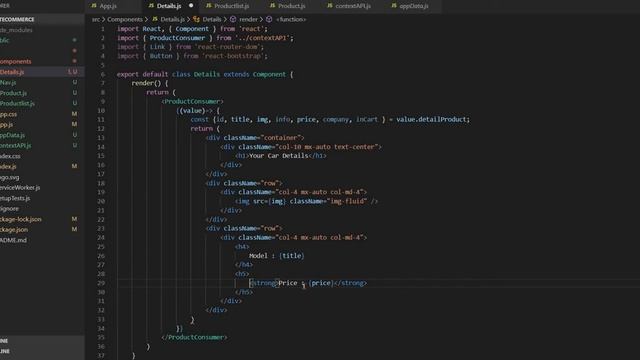640x360 pixels.
Task: Click 'ProductConsumer' in the line 2 import
Action: pos(177,38)
